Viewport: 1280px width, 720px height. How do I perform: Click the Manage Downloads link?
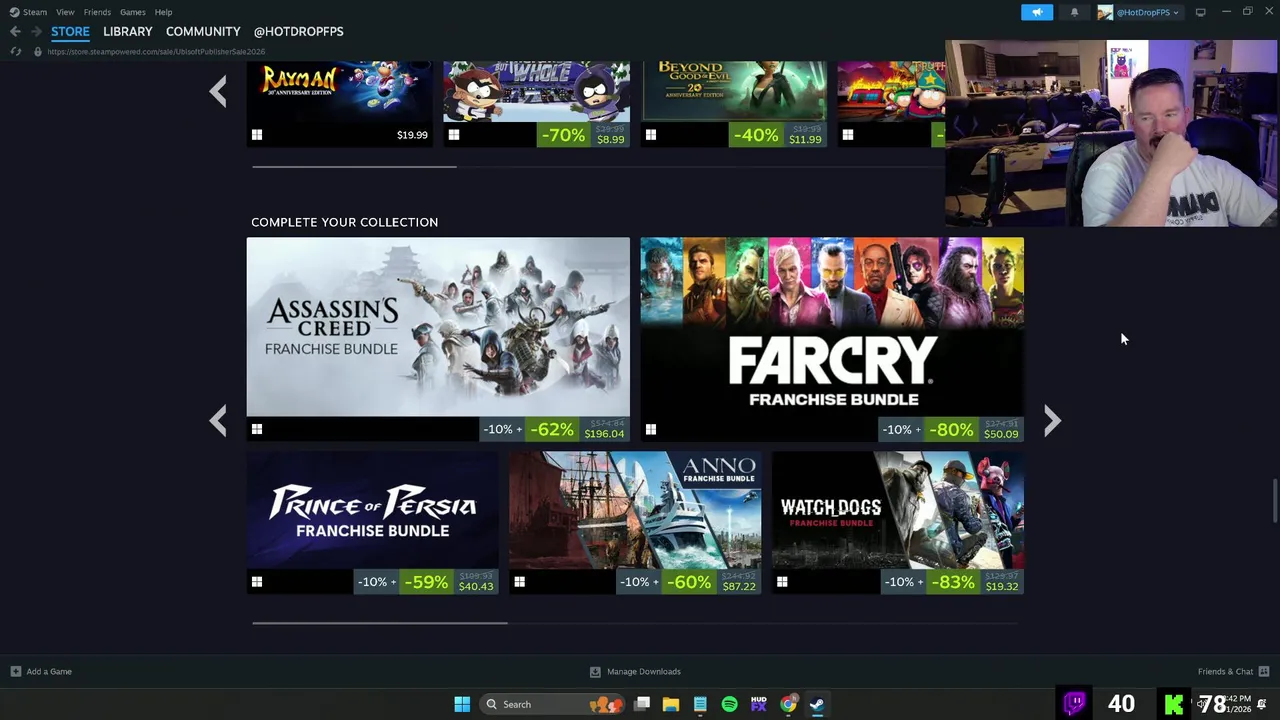click(644, 671)
